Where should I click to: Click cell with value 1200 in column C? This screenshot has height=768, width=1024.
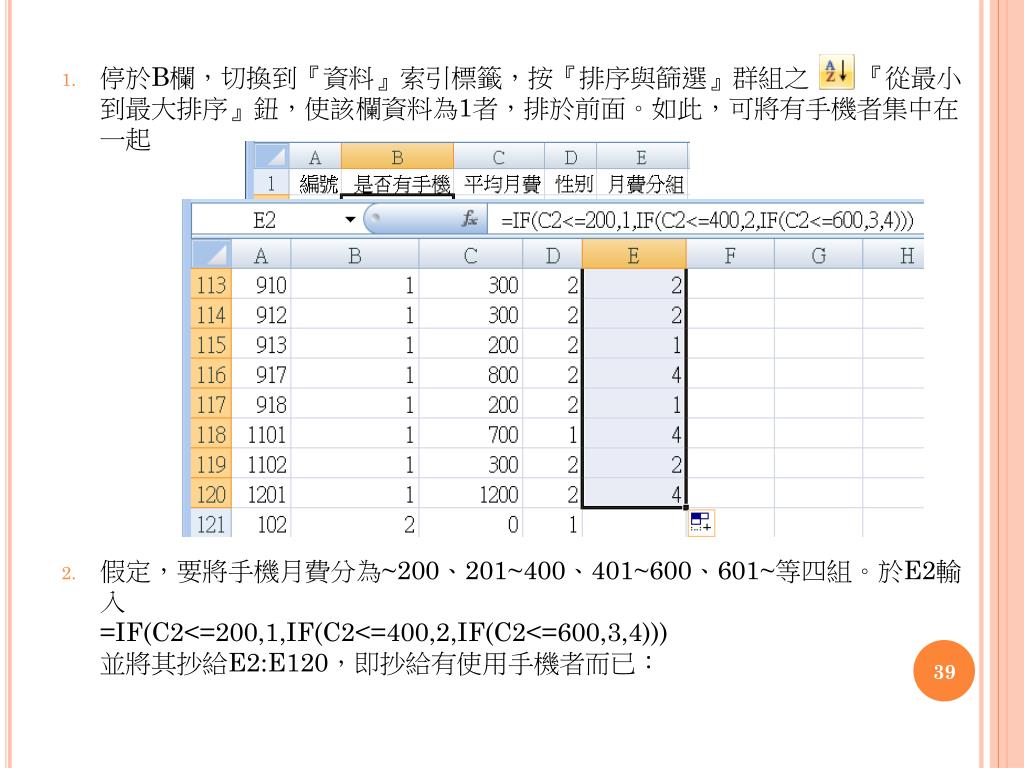tap(470, 494)
